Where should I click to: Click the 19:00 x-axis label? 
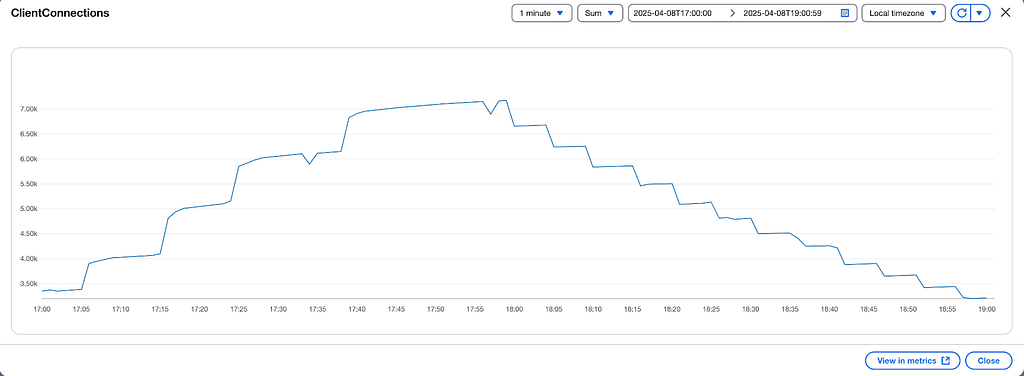coord(986,309)
